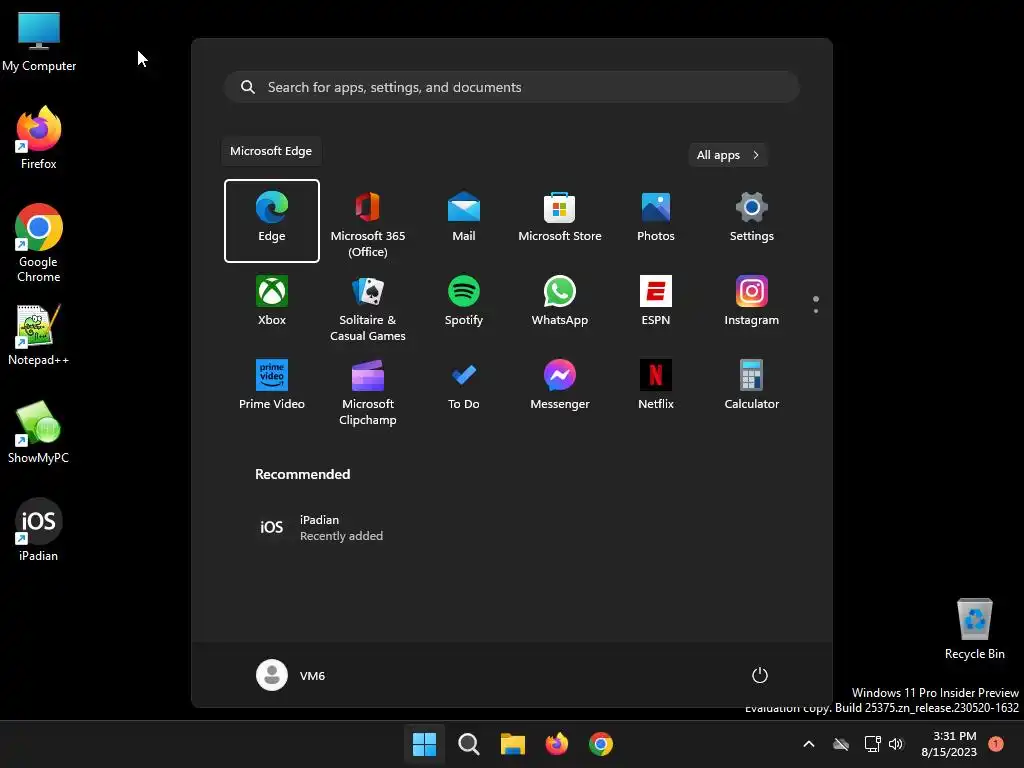Open volume icon in system tray
The height and width of the screenshot is (768, 1024).
[x=896, y=744]
